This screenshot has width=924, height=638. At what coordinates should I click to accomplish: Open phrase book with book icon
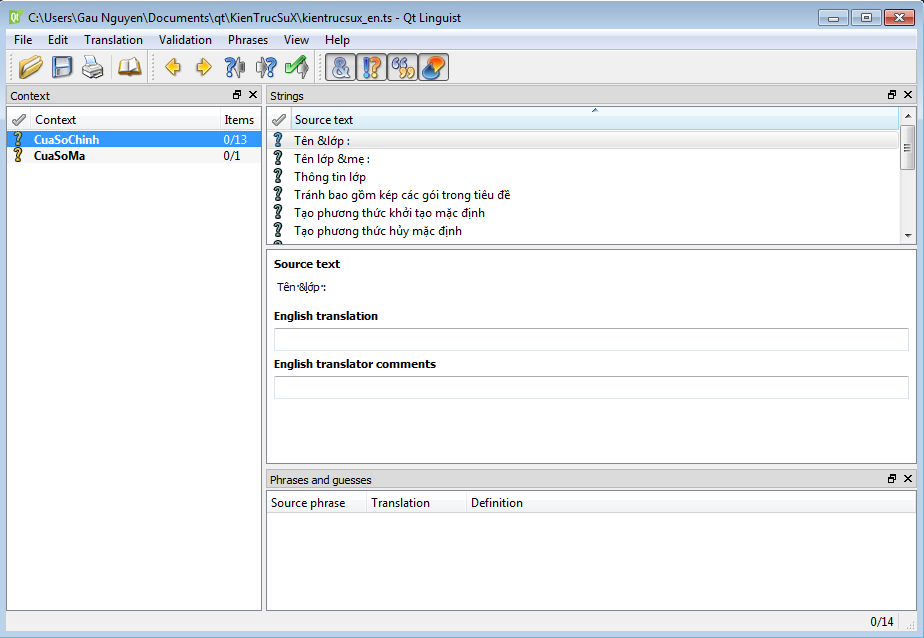pyautogui.click(x=130, y=67)
